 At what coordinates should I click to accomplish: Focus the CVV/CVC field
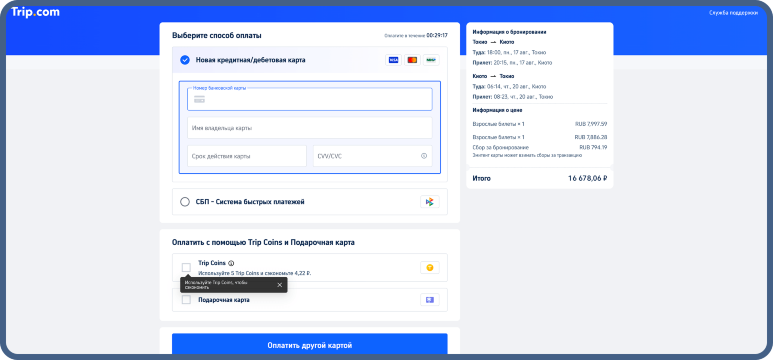373,156
